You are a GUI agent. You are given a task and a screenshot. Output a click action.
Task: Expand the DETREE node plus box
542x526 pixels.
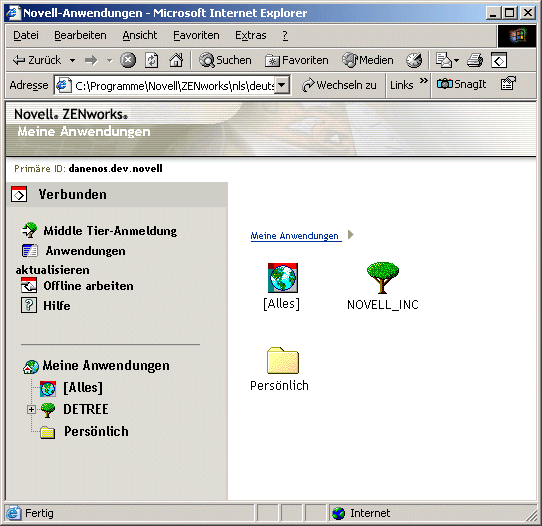[x=31, y=410]
